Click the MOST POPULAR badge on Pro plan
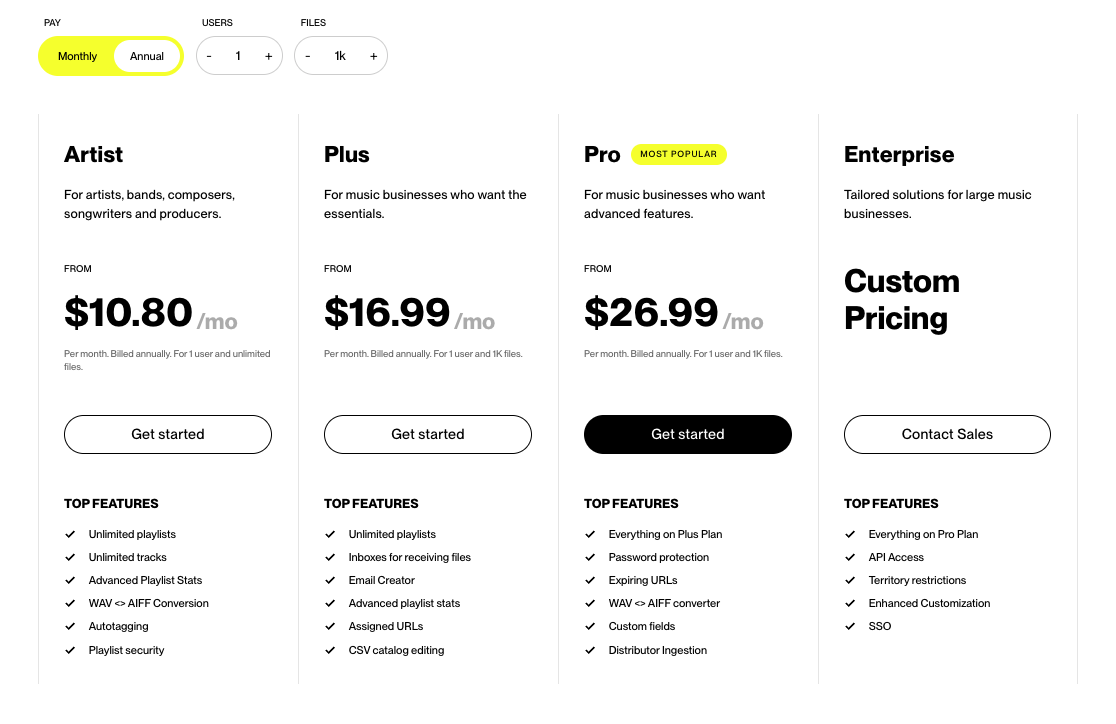Image resolution: width=1116 pixels, height=724 pixels. point(679,154)
